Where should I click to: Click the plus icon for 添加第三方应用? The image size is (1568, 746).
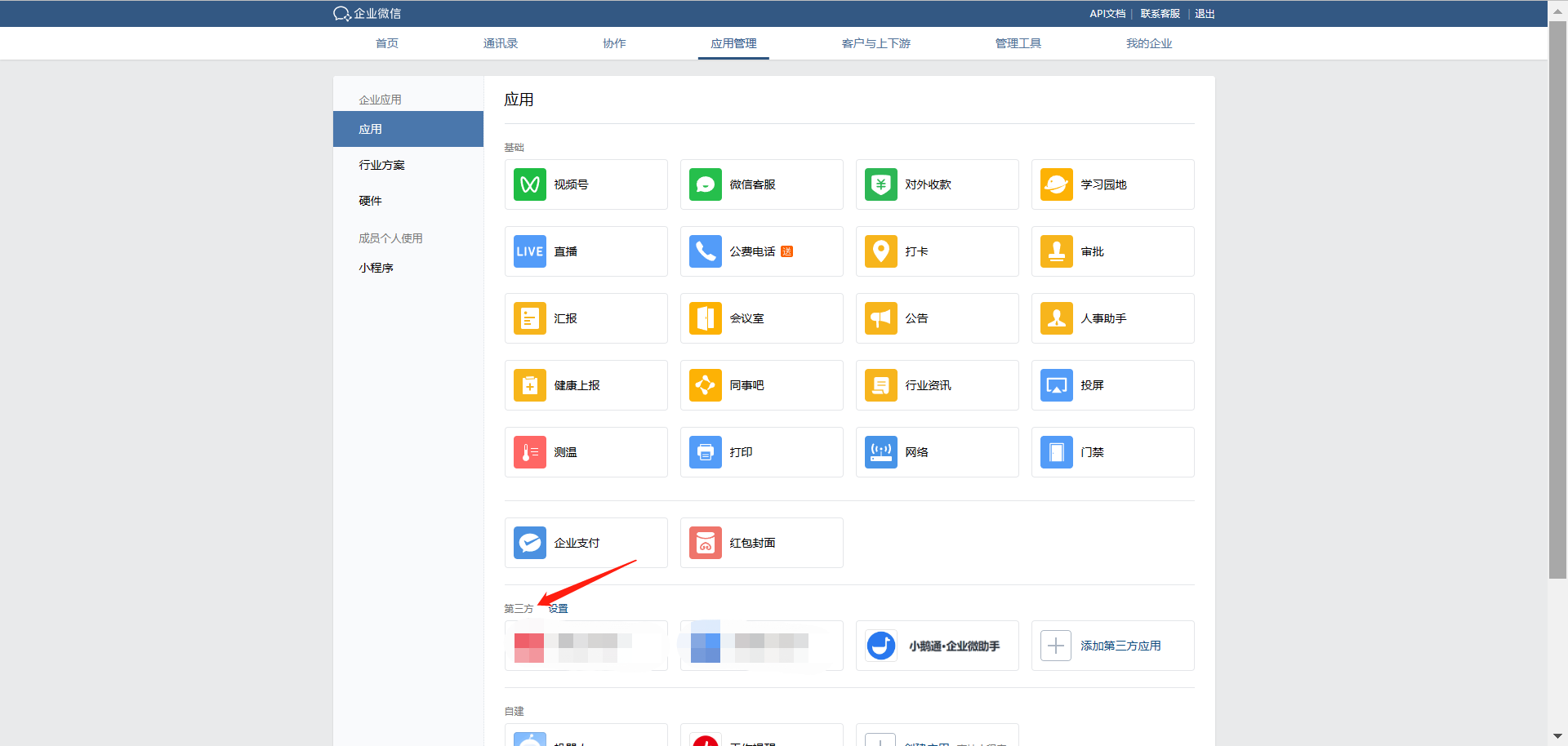pos(1056,646)
